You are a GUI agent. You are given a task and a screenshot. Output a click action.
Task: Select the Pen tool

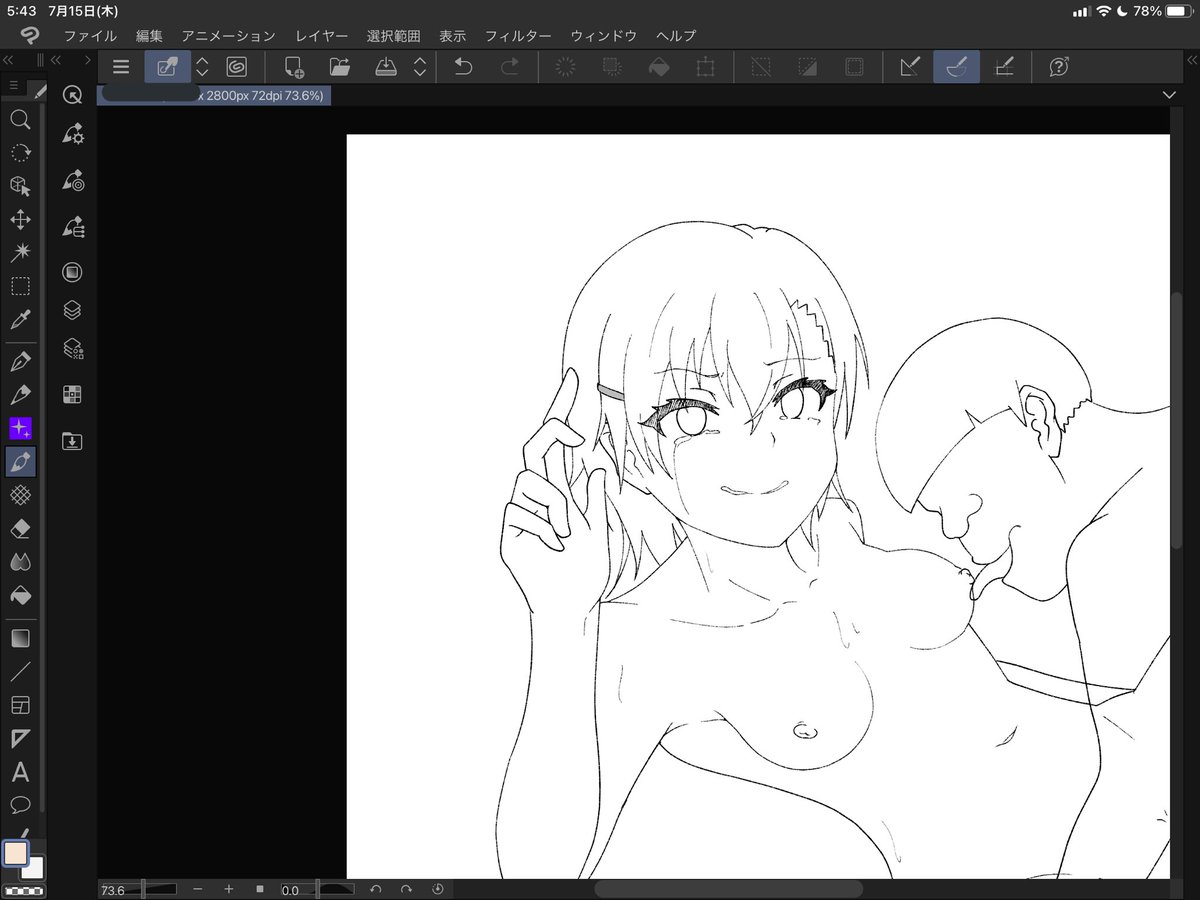coord(20,361)
